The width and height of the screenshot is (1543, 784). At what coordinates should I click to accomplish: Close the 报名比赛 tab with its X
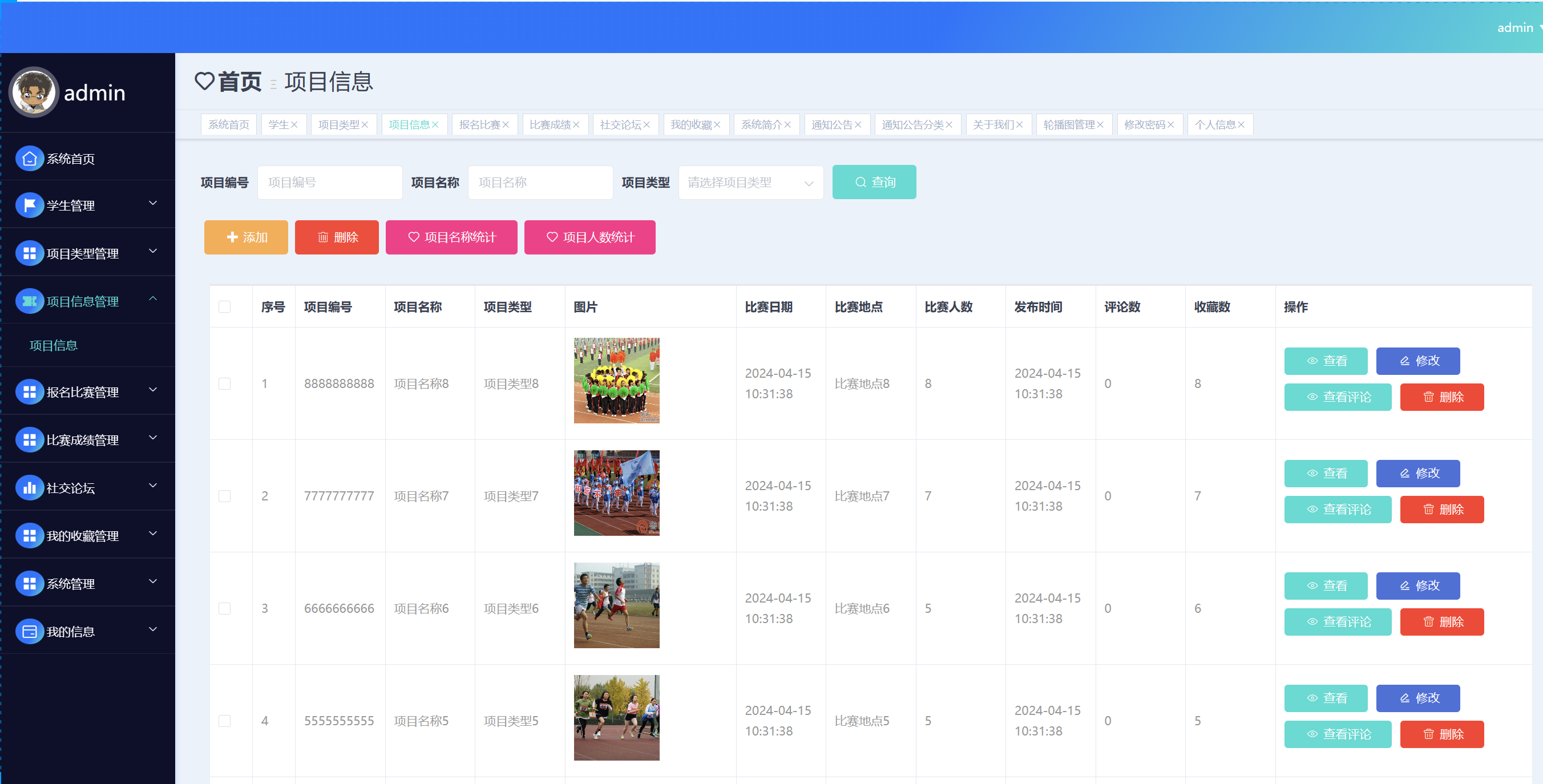point(506,125)
